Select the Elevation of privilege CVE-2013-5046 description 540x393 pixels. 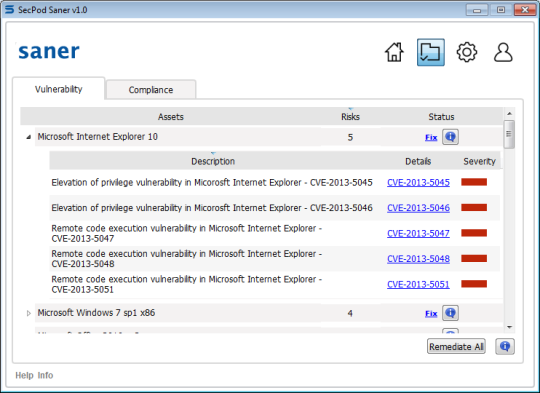click(212, 208)
